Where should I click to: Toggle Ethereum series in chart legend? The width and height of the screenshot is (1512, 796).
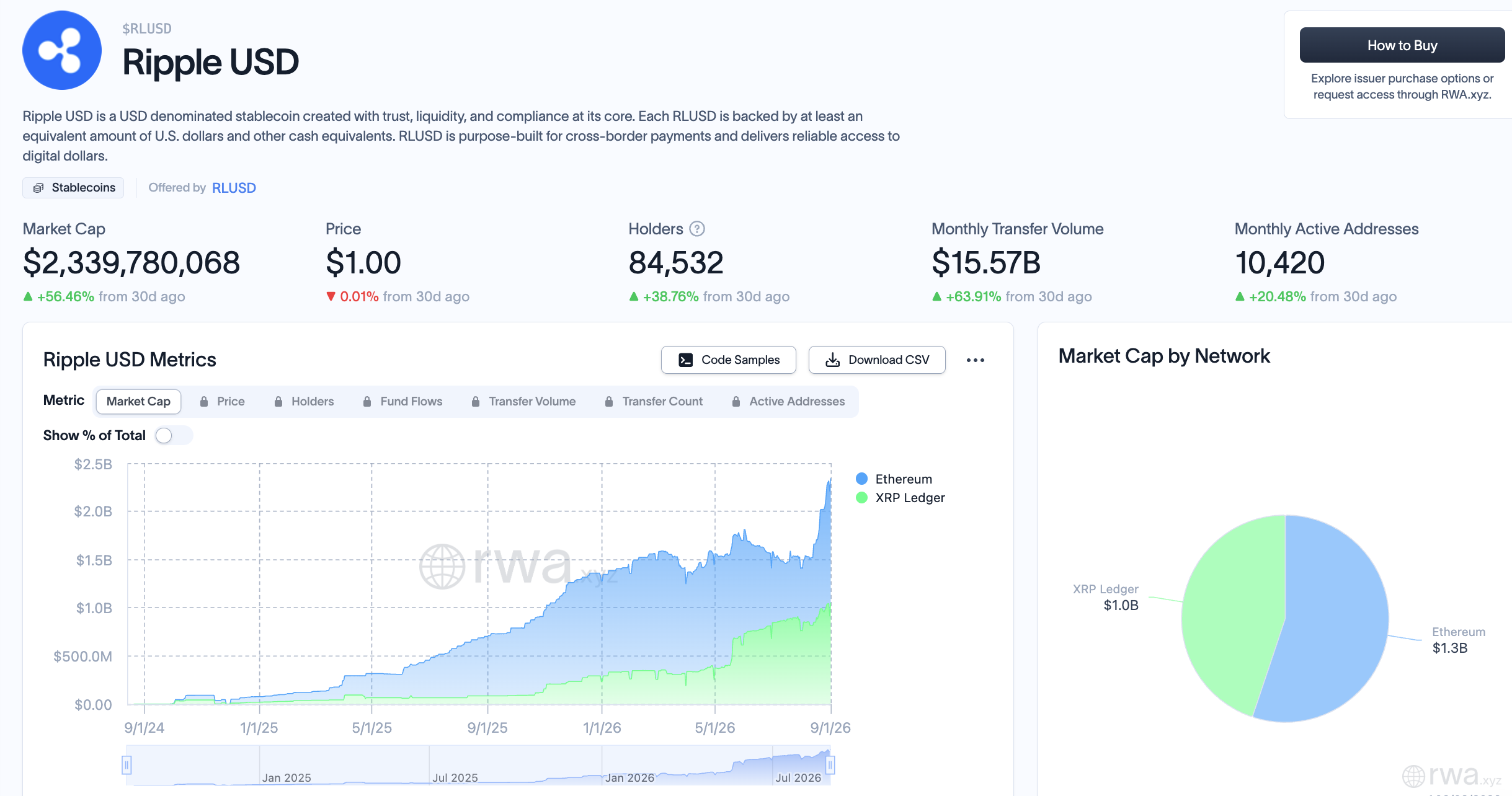pyautogui.click(x=894, y=479)
